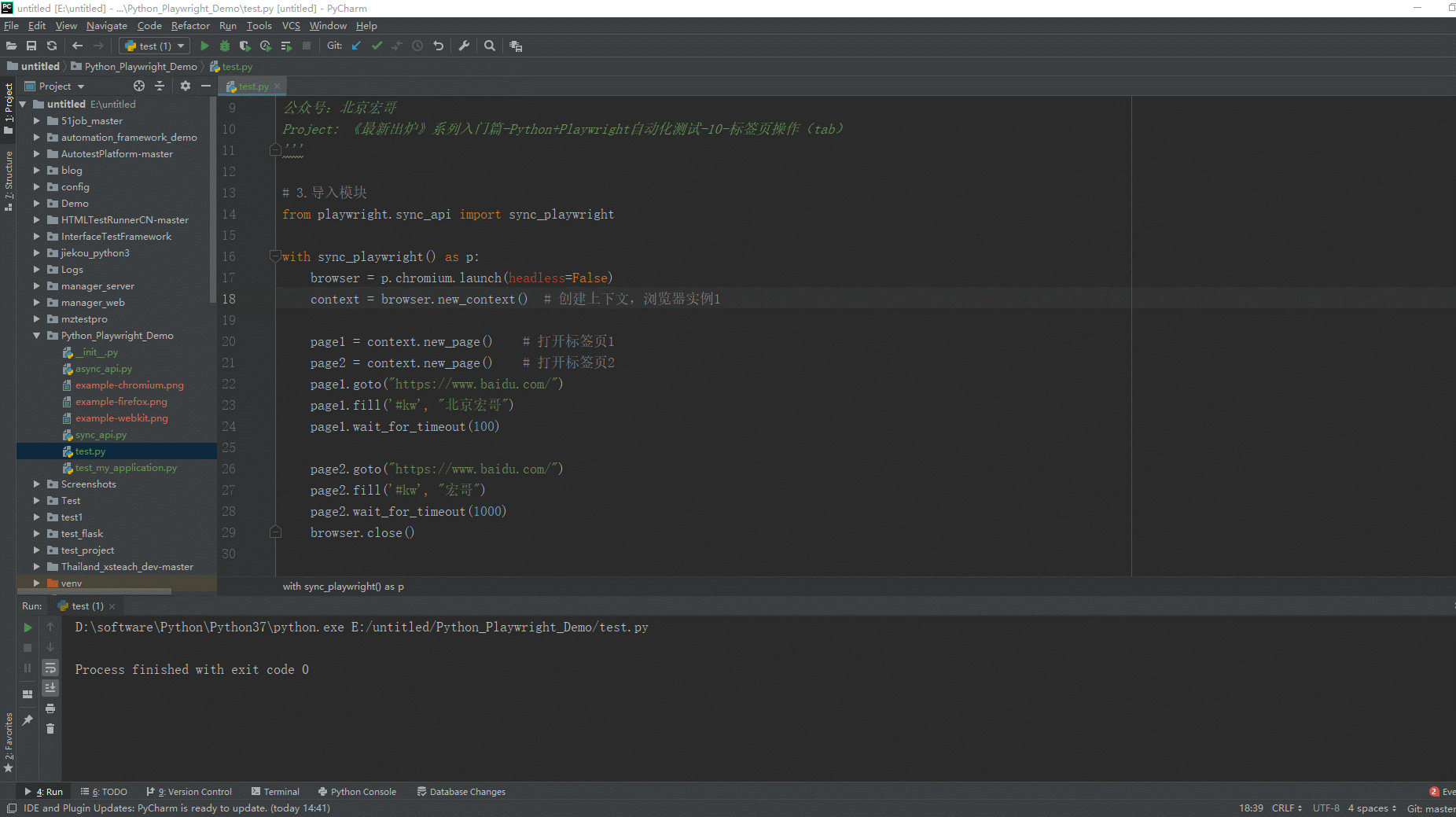Screen dimensions: 1456x817
Task: Toggle the pin tab icon in Run panel
Action: tap(28, 719)
